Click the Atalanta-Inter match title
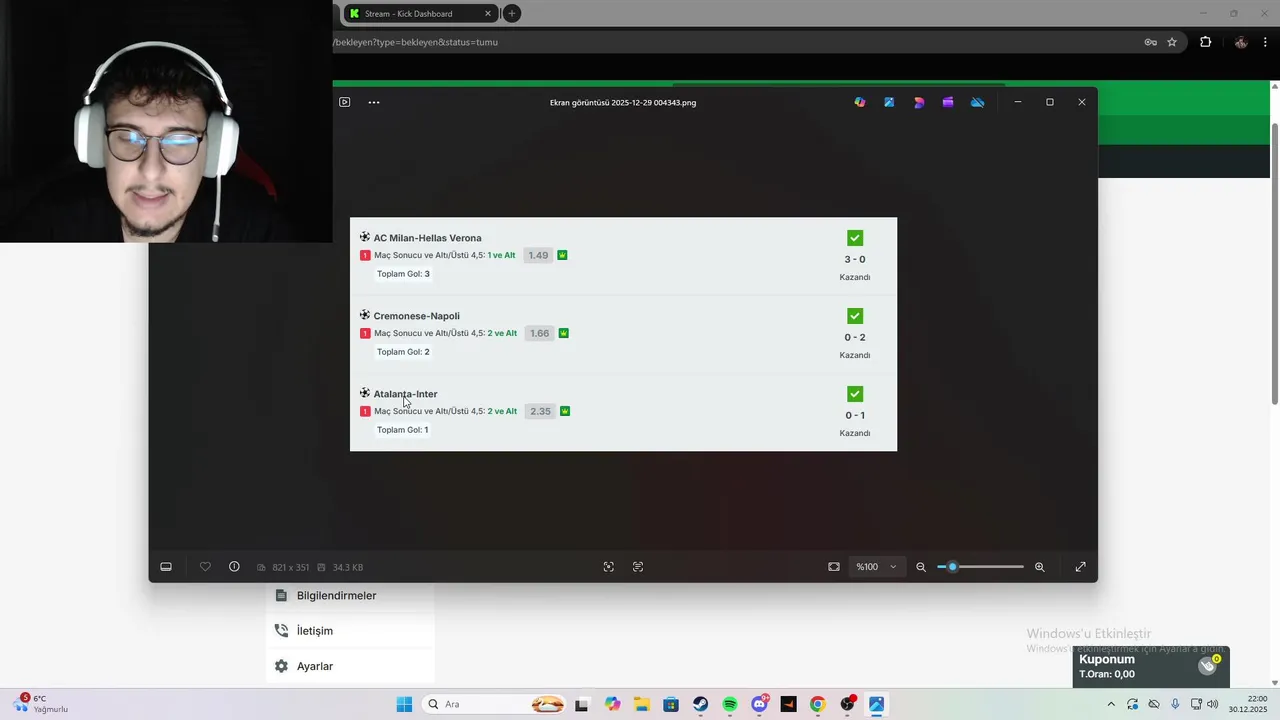Image resolution: width=1280 pixels, height=720 pixels. [x=405, y=394]
